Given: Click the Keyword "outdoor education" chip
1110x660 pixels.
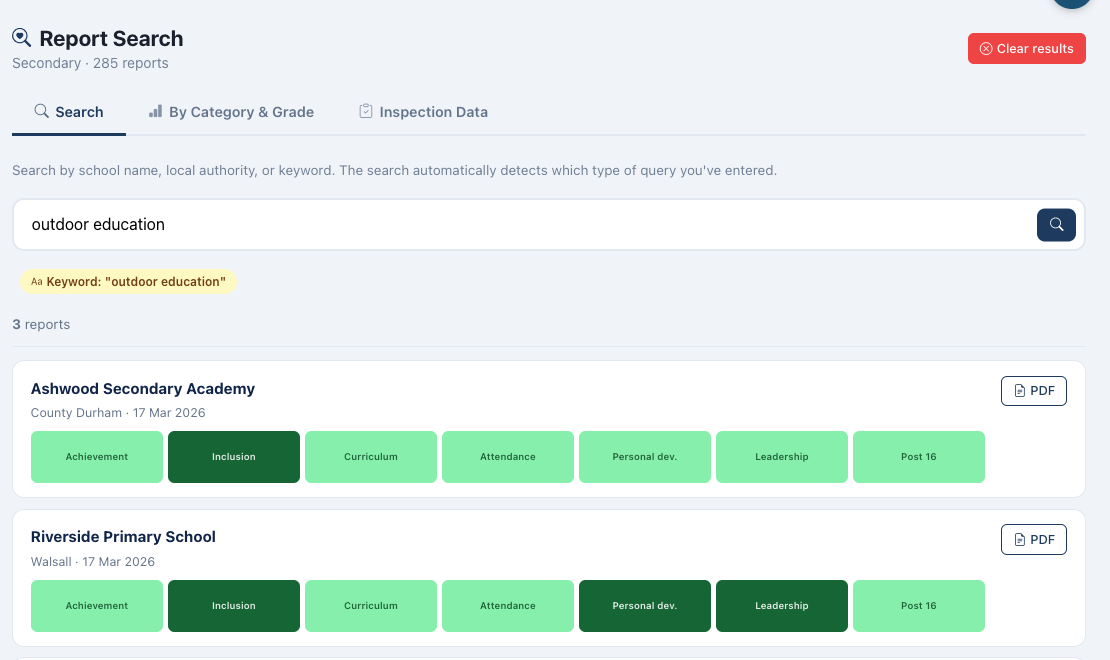Looking at the screenshot, I should [x=128, y=282].
